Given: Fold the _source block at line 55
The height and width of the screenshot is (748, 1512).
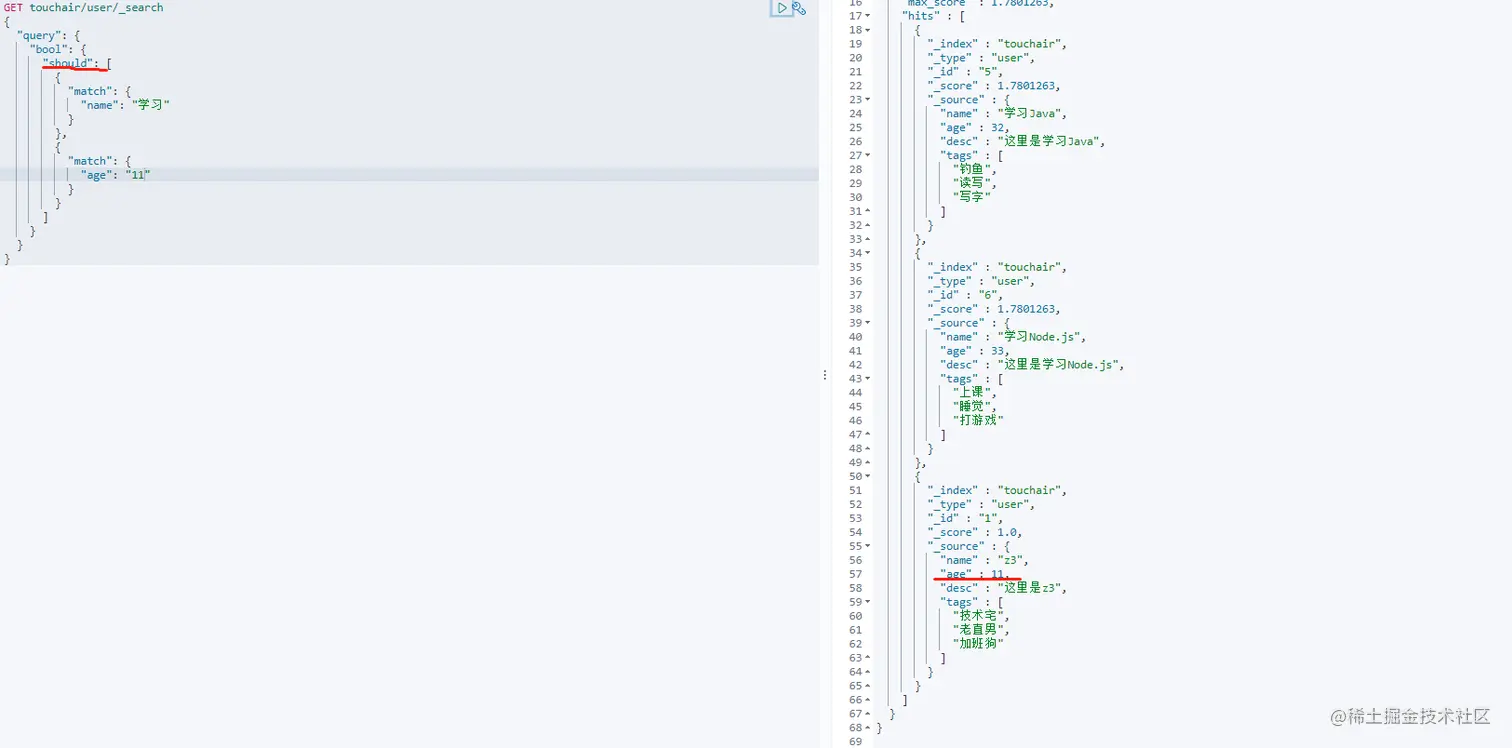Looking at the screenshot, I should pos(868,546).
